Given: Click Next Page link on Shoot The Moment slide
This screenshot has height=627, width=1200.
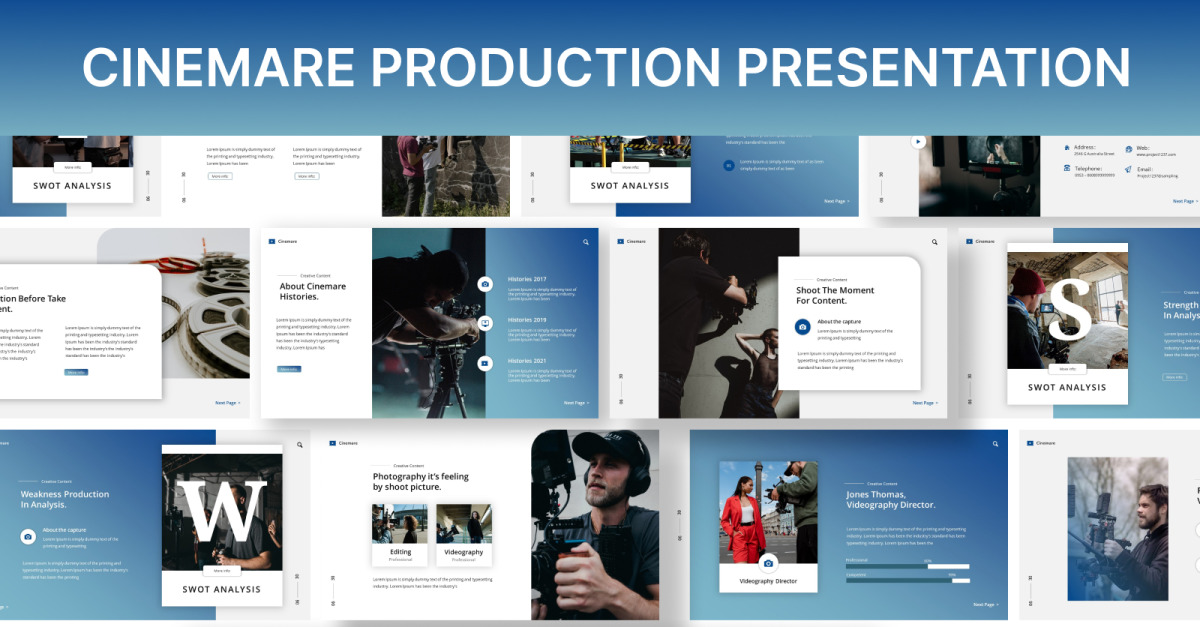Looking at the screenshot, I should pyautogui.click(x=925, y=403).
